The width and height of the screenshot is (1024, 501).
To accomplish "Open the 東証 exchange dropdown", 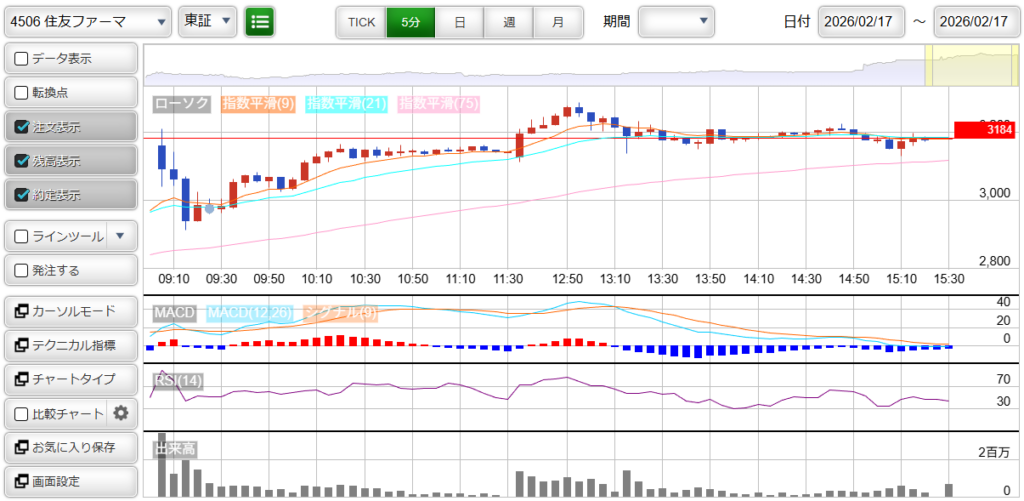I will pyautogui.click(x=207, y=21).
